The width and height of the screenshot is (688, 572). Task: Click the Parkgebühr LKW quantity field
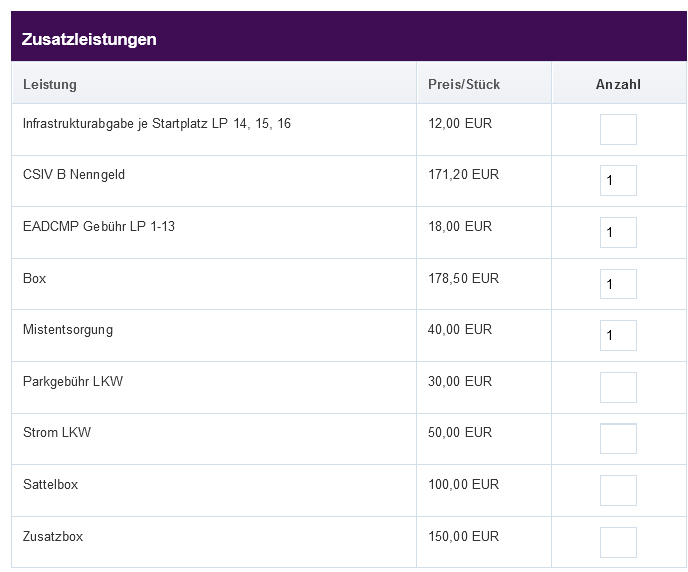tap(618, 387)
